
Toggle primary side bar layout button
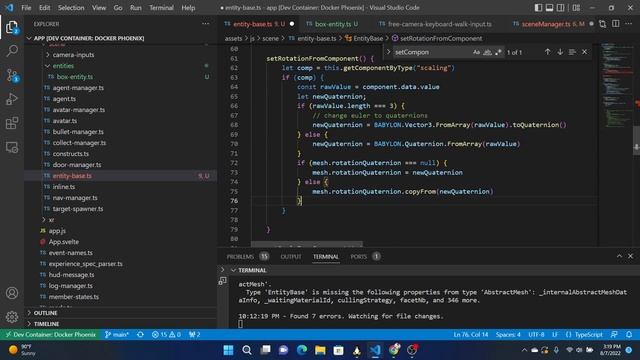pyautogui.click(x=538, y=8)
